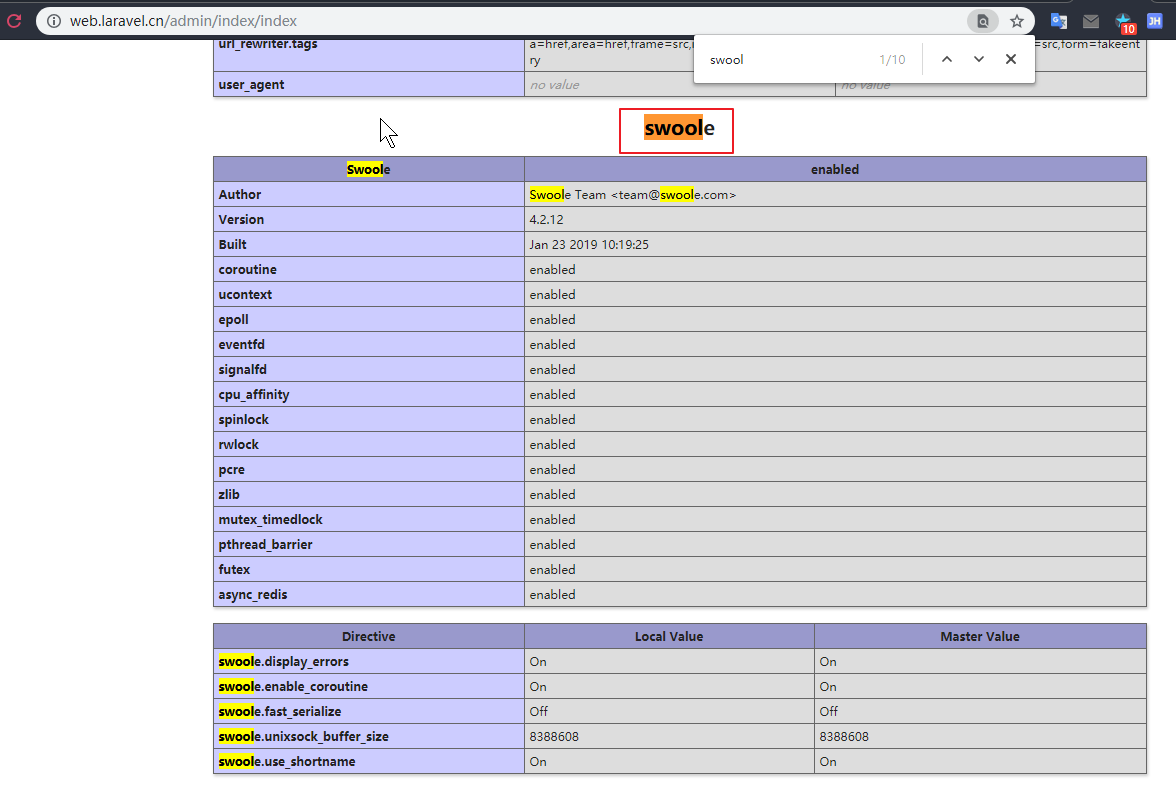Close the find bar
The height and width of the screenshot is (794, 1176).
pyautogui.click(x=1011, y=59)
